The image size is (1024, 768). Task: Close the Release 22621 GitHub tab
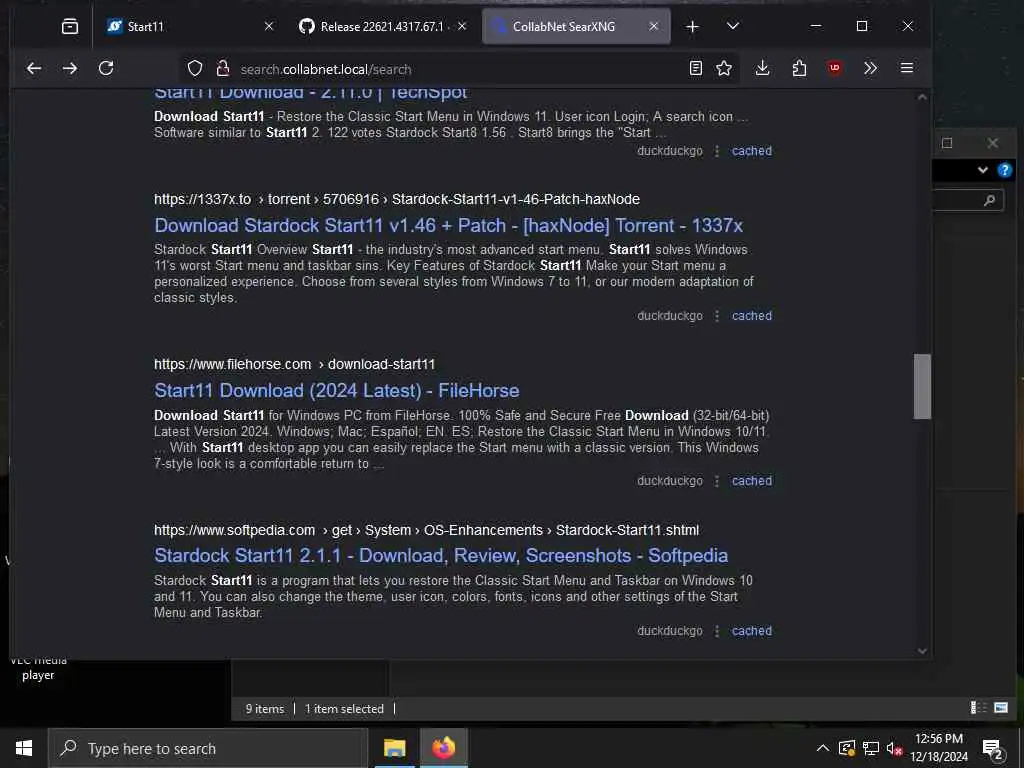tap(462, 26)
